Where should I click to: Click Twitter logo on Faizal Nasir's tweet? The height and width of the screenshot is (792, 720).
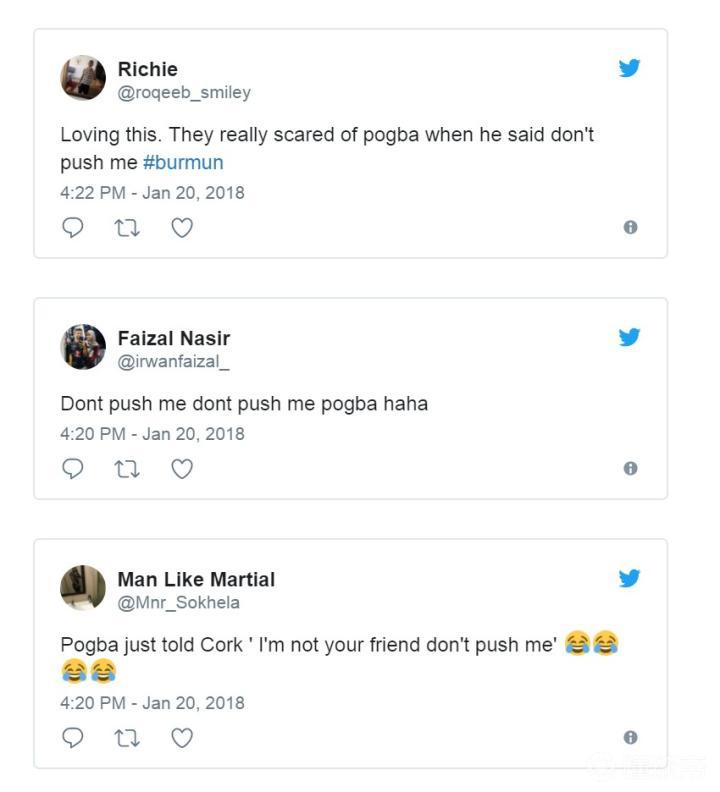pyautogui.click(x=629, y=337)
